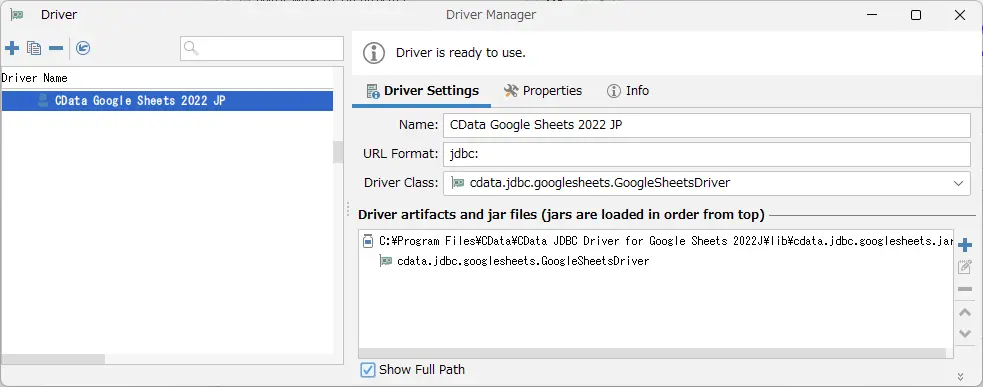
Task: Add a new driver with plus icon
Action: [x=12, y=48]
